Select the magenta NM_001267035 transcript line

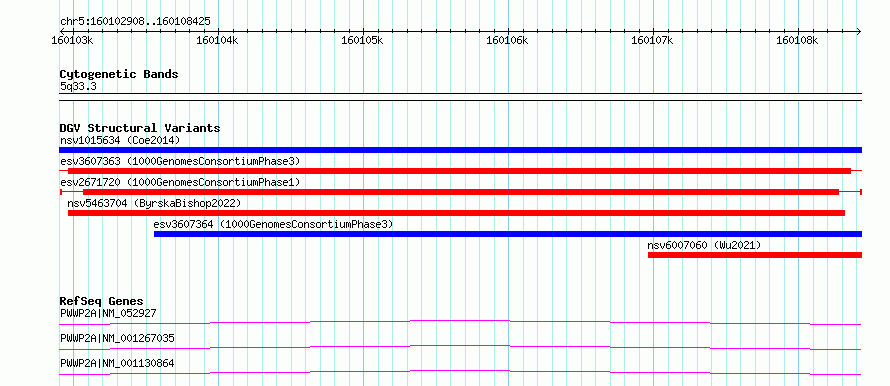pos(460,347)
